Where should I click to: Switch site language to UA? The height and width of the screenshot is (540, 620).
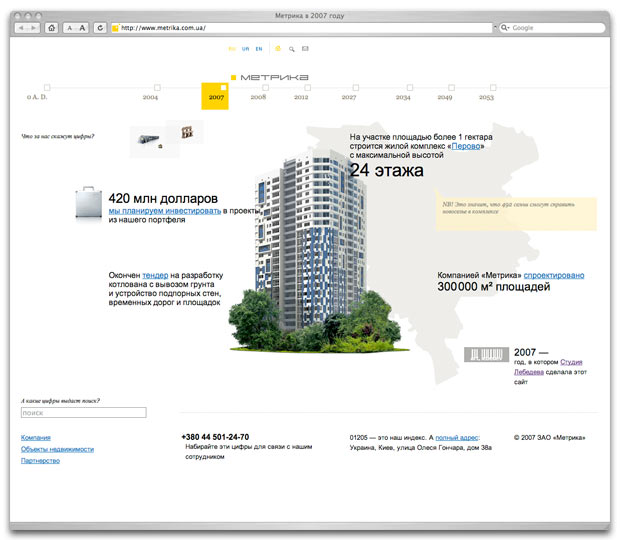(245, 48)
